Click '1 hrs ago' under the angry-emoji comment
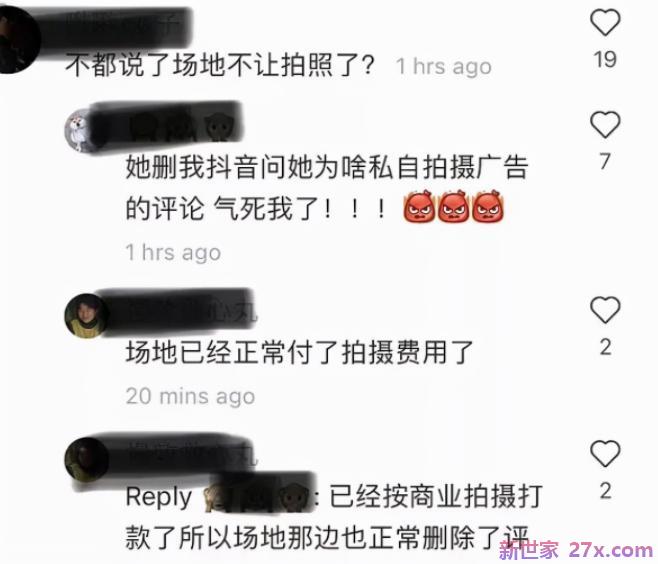658x564 pixels. pos(173,253)
